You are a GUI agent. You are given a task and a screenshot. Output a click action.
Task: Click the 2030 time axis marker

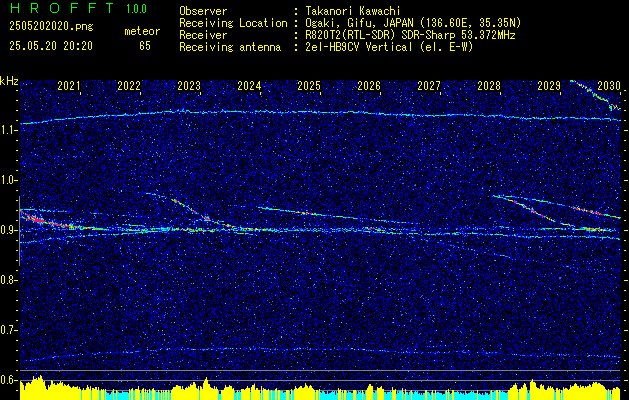click(609, 86)
